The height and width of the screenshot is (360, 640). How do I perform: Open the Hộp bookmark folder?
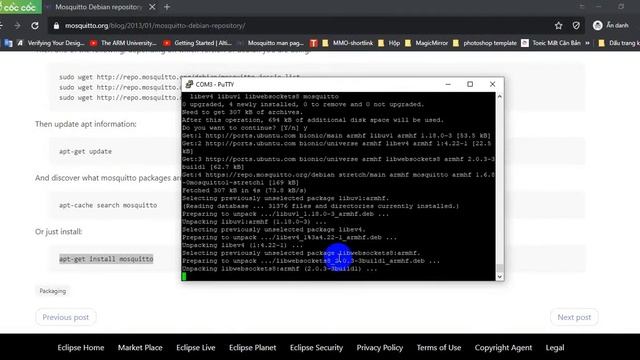tap(389, 43)
